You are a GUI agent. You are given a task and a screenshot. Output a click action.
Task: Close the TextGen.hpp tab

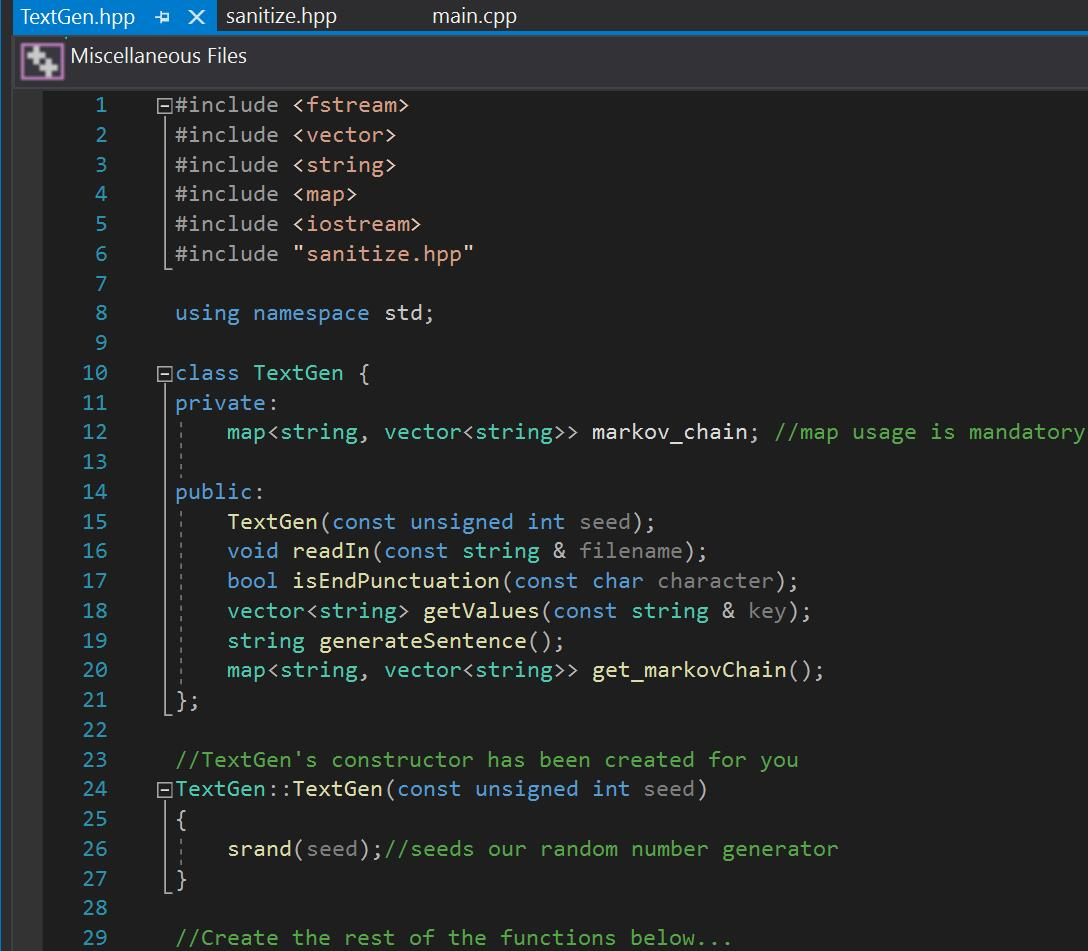[197, 17]
